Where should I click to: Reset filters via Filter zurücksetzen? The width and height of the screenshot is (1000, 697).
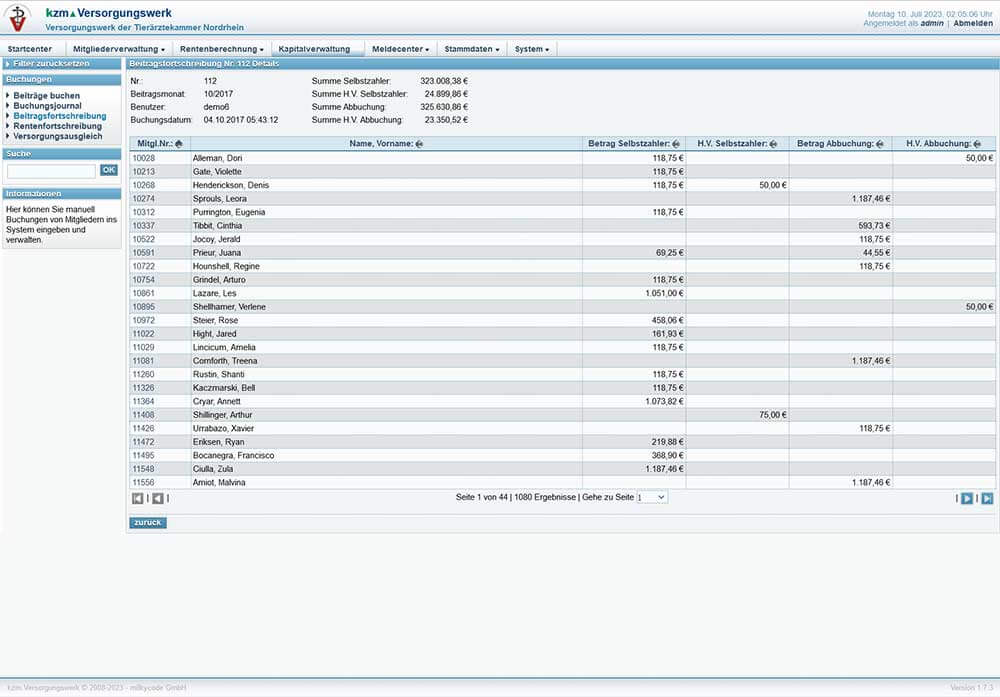tap(51, 64)
